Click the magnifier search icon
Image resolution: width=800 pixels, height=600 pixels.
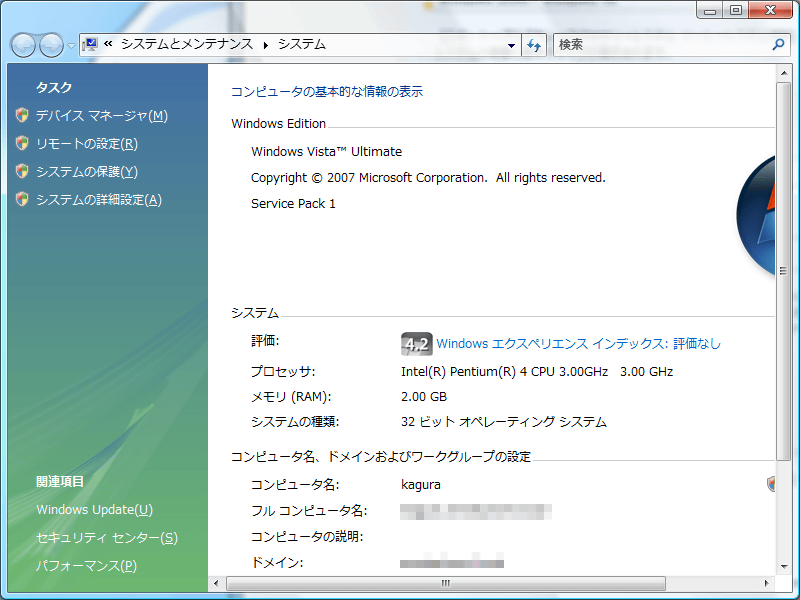click(779, 44)
